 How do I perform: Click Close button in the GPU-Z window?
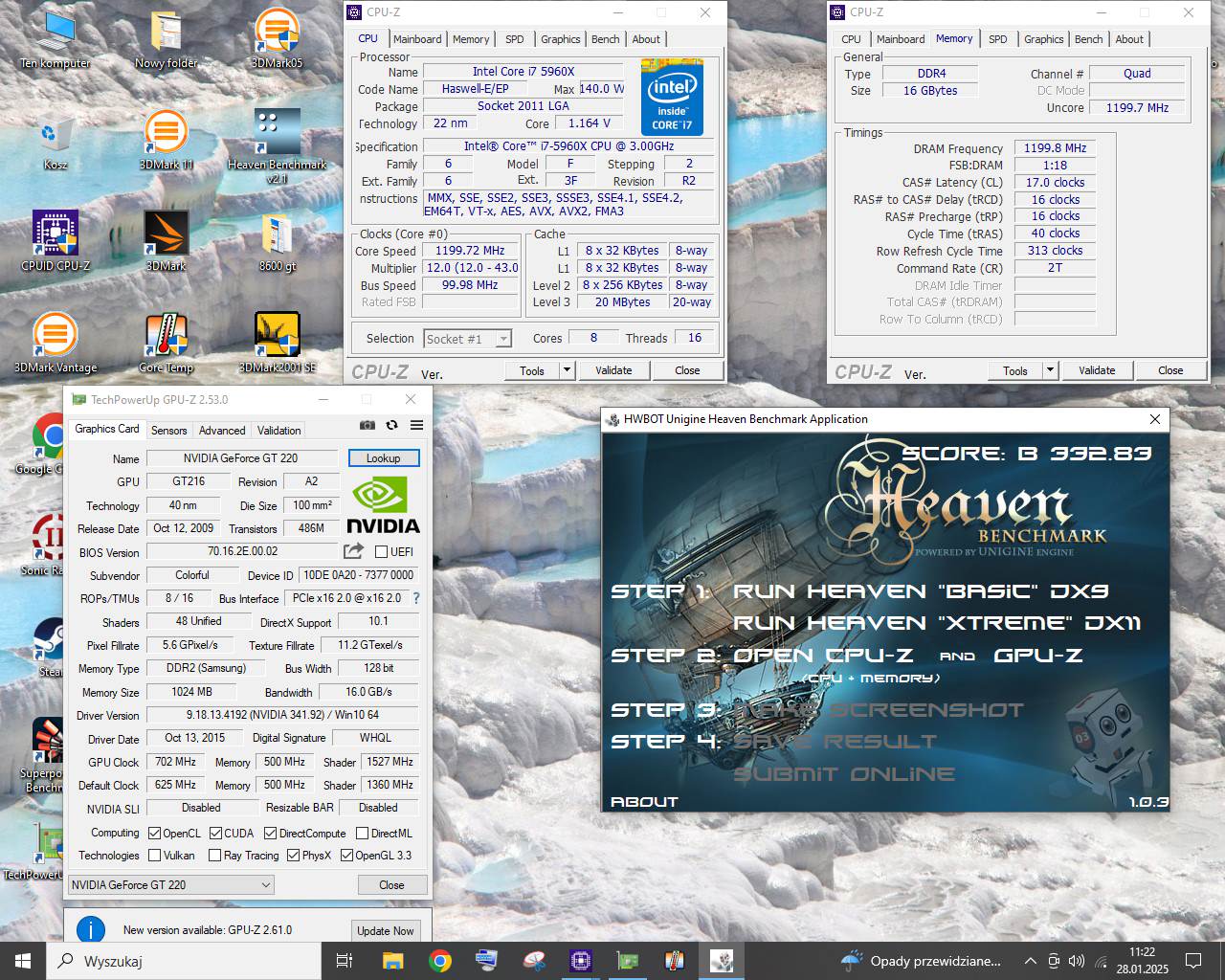point(391,885)
